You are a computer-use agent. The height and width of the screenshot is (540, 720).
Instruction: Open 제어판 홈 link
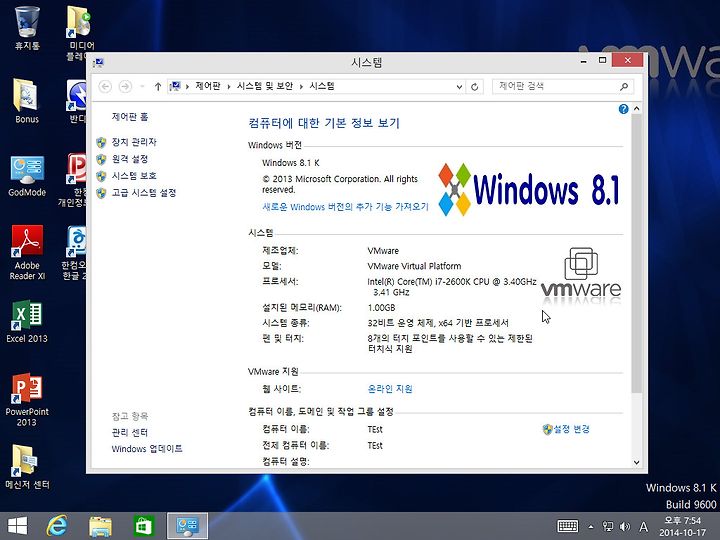click(130, 117)
